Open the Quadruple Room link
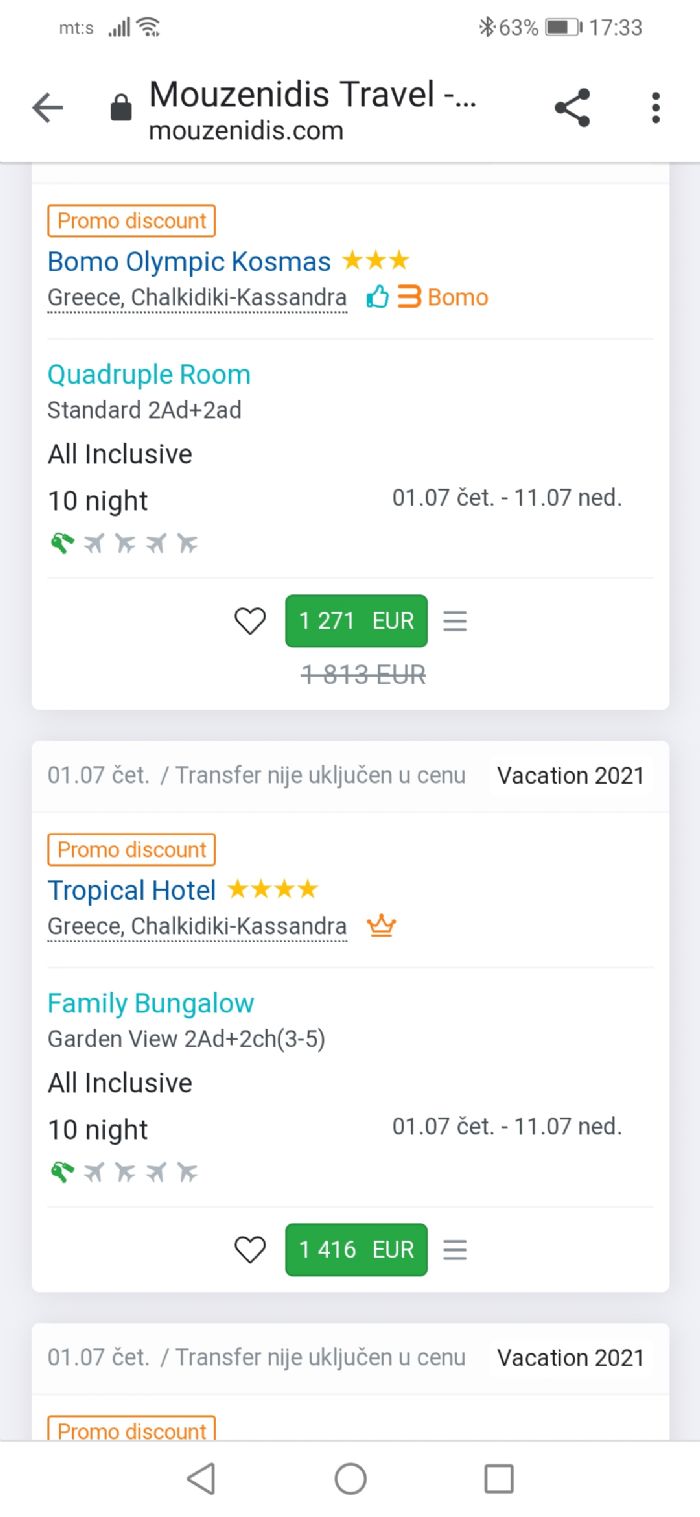The height and width of the screenshot is (1517, 700). [149, 375]
